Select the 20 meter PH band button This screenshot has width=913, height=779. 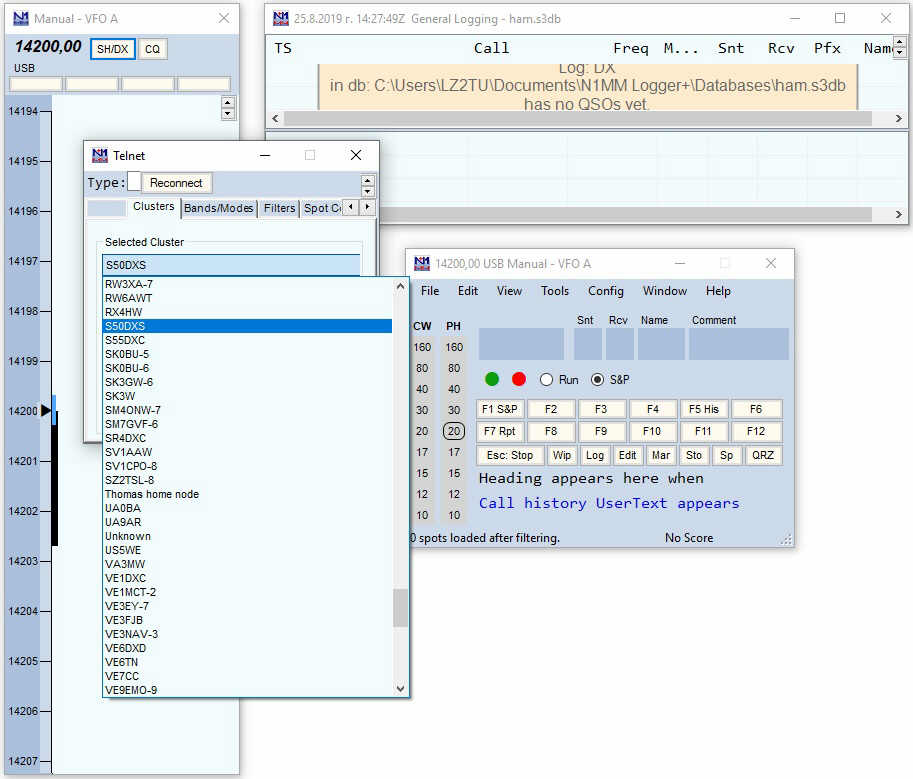[454, 431]
